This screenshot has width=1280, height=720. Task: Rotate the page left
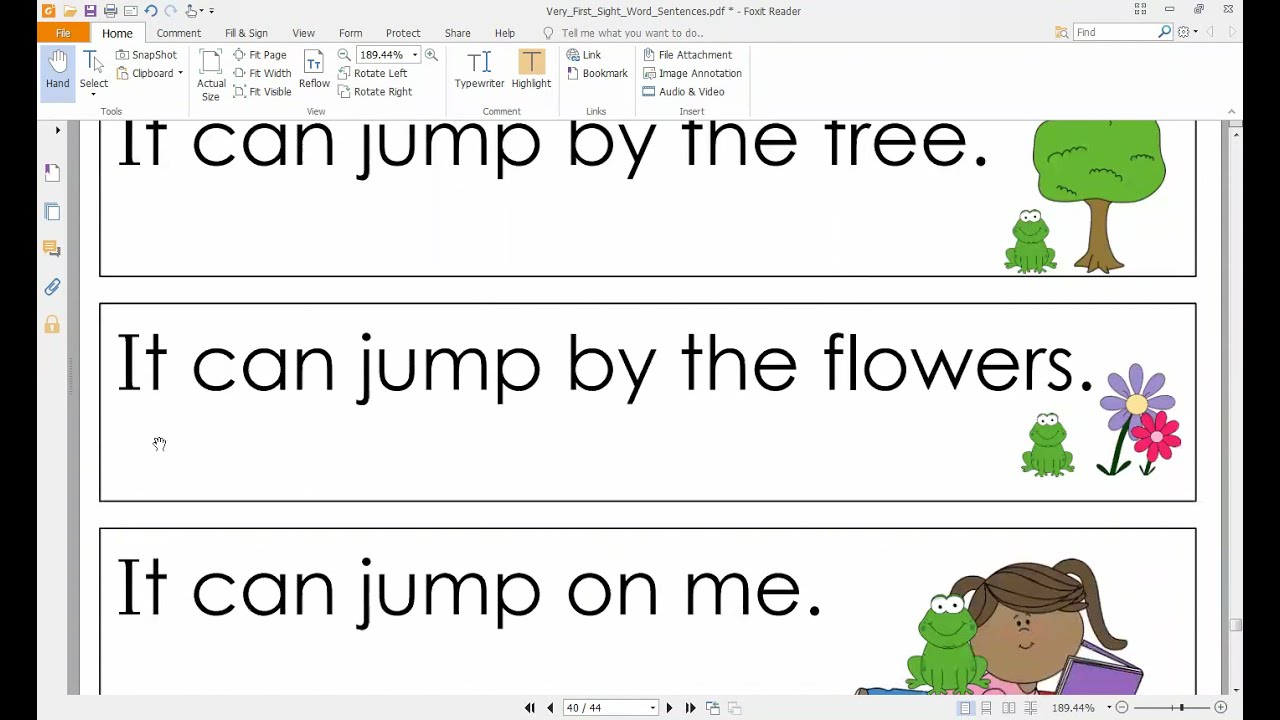pyautogui.click(x=372, y=73)
